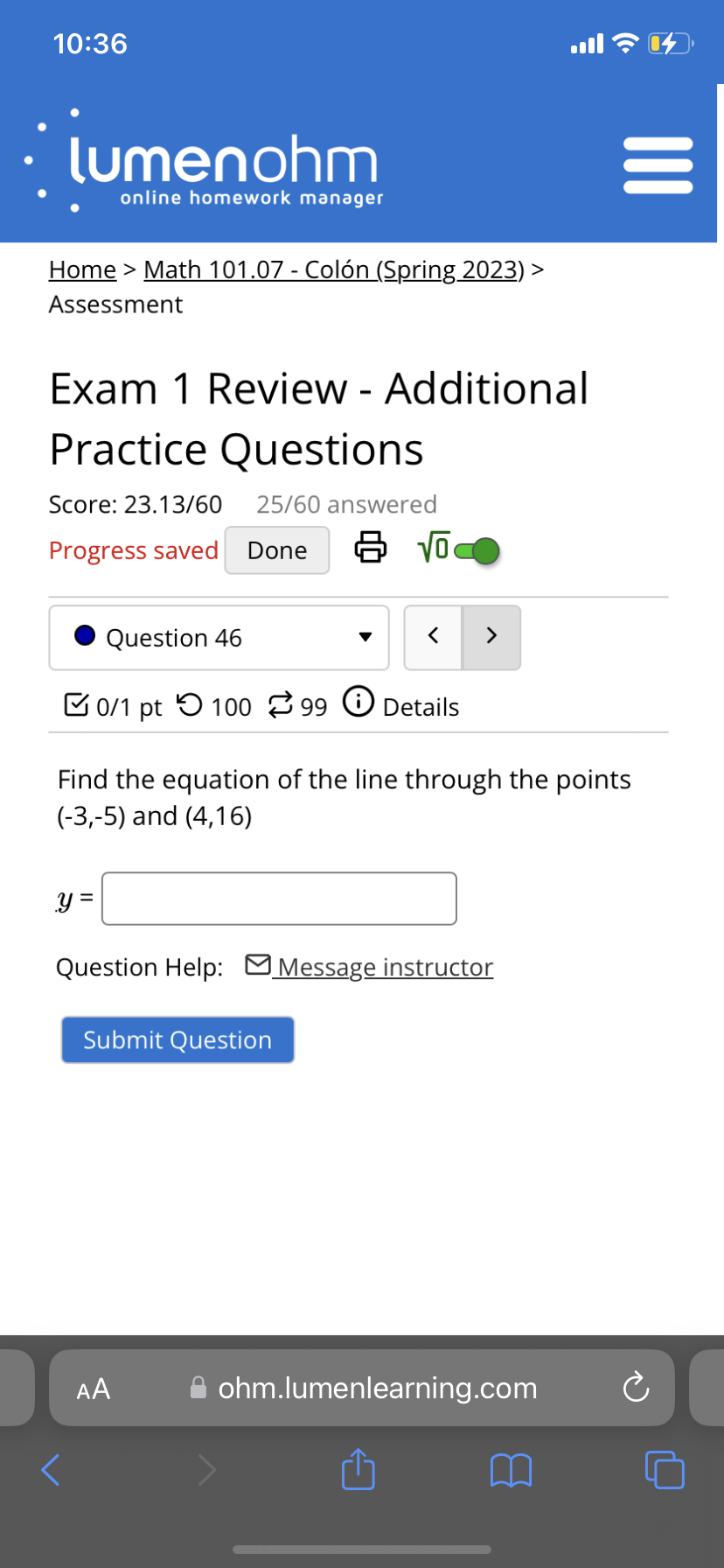Tap AA to adjust text size settings
724x1568 pixels.
pos(93,1388)
